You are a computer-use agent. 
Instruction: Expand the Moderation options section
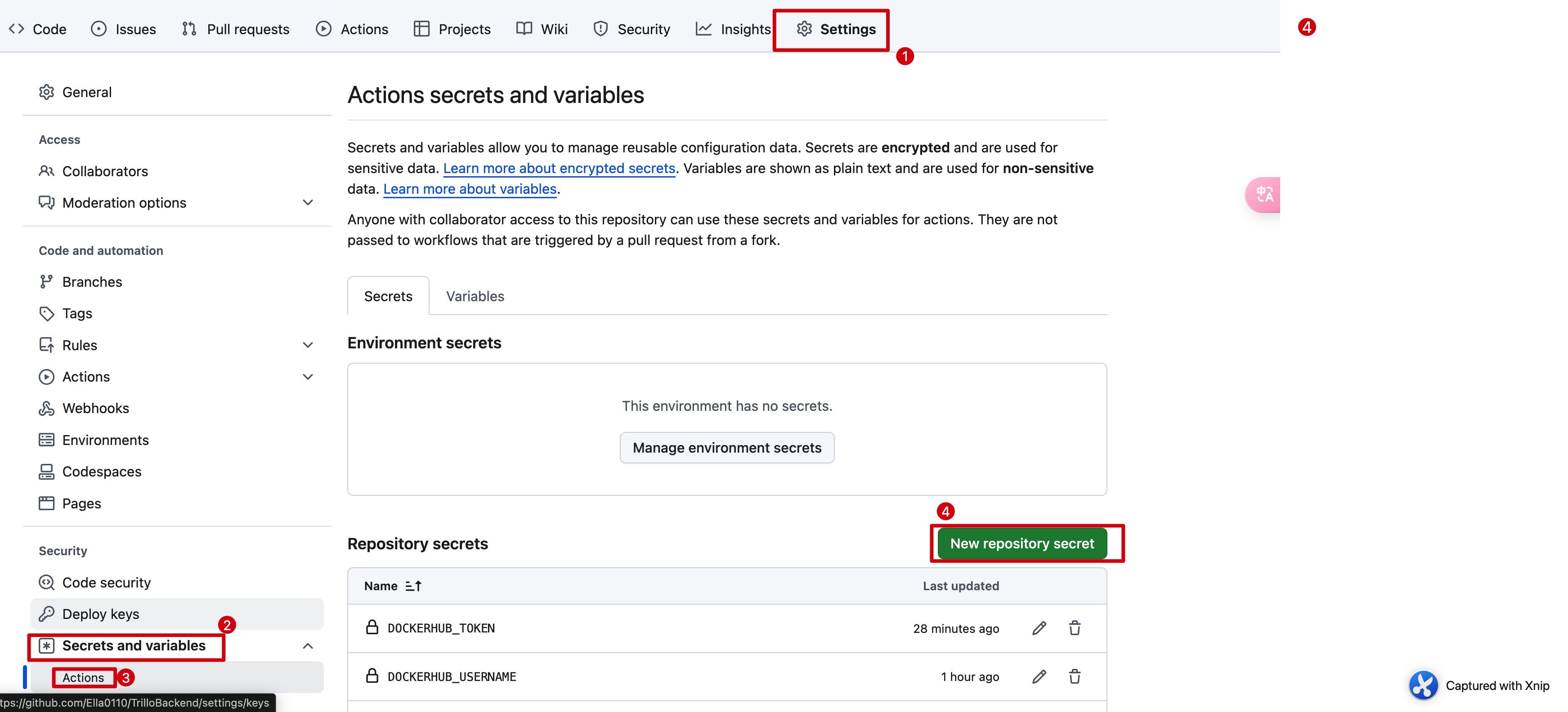pyautogui.click(x=308, y=202)
